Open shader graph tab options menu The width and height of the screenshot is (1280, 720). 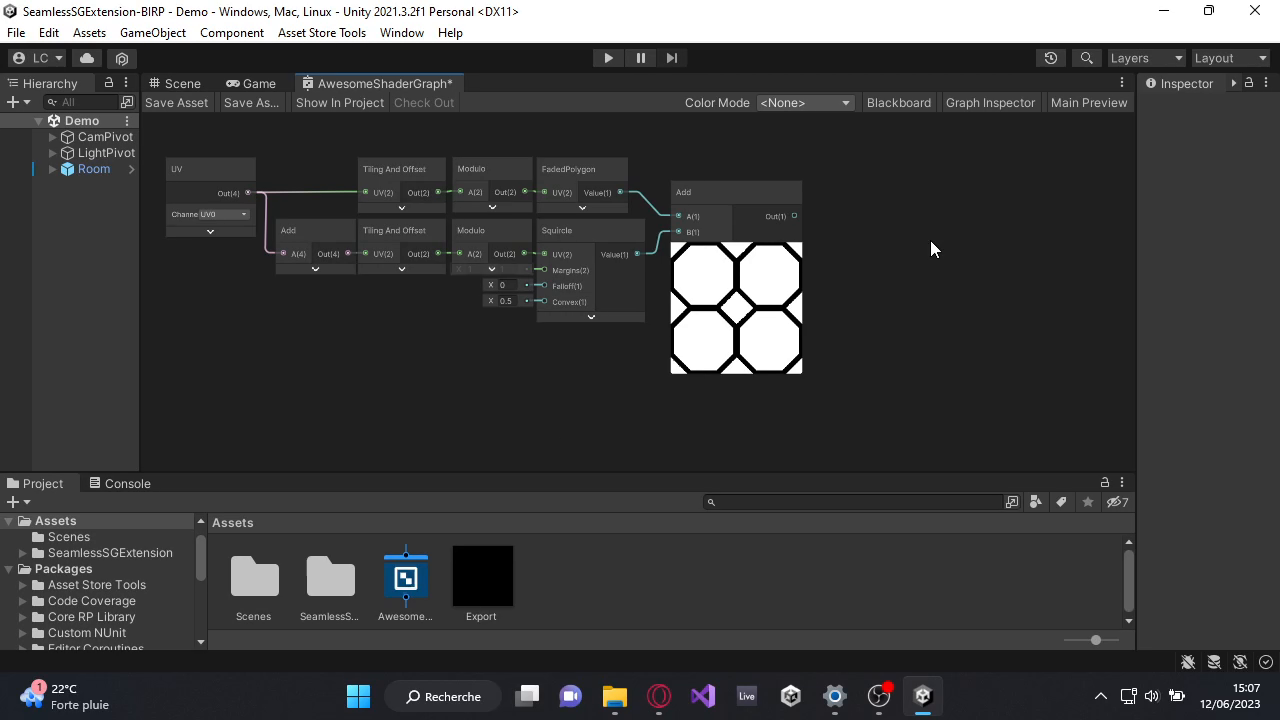pos(1122,83)
